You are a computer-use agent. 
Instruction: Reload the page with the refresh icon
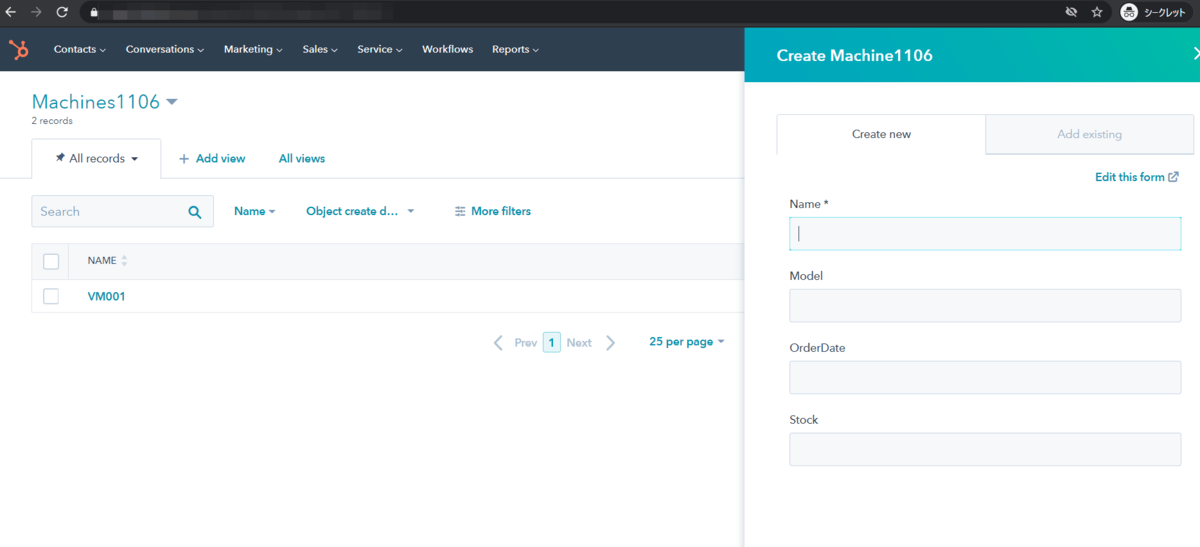(62, 12)
